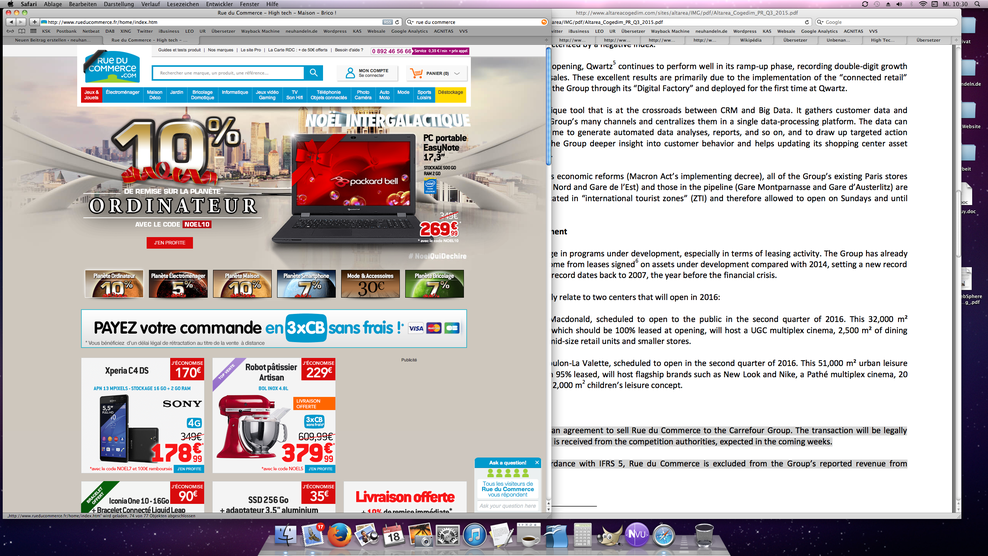Open the Bearbeiten menu
This screenshot has width=988, height=556.
pyautogui.click(x=83, y=4)
